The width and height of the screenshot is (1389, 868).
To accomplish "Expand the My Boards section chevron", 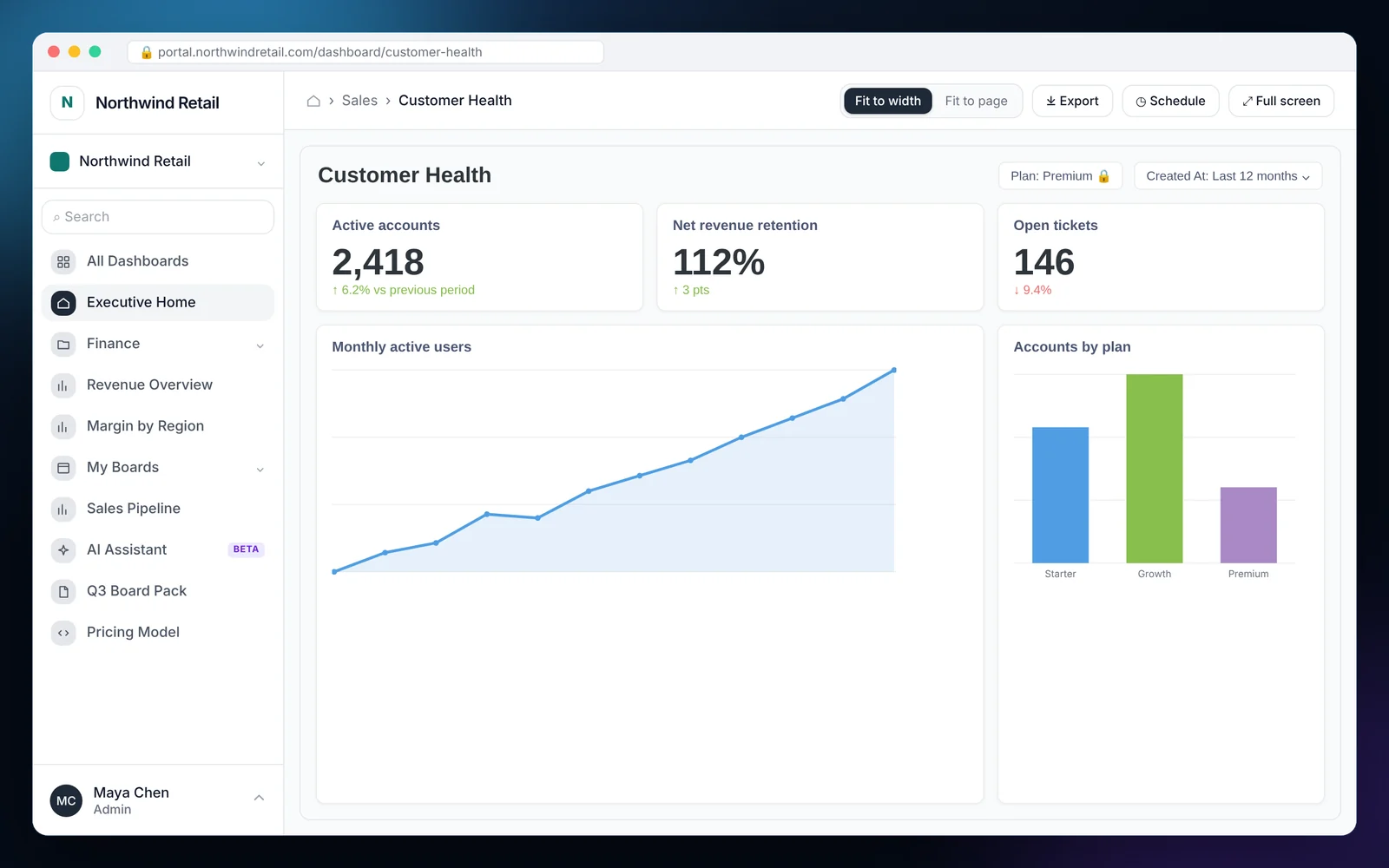I will (x=260, y=470).
